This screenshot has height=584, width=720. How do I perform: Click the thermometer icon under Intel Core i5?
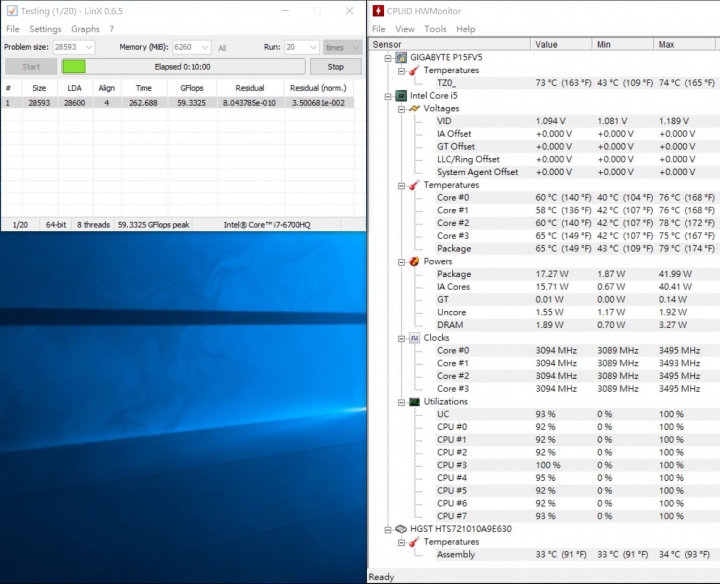414,185
